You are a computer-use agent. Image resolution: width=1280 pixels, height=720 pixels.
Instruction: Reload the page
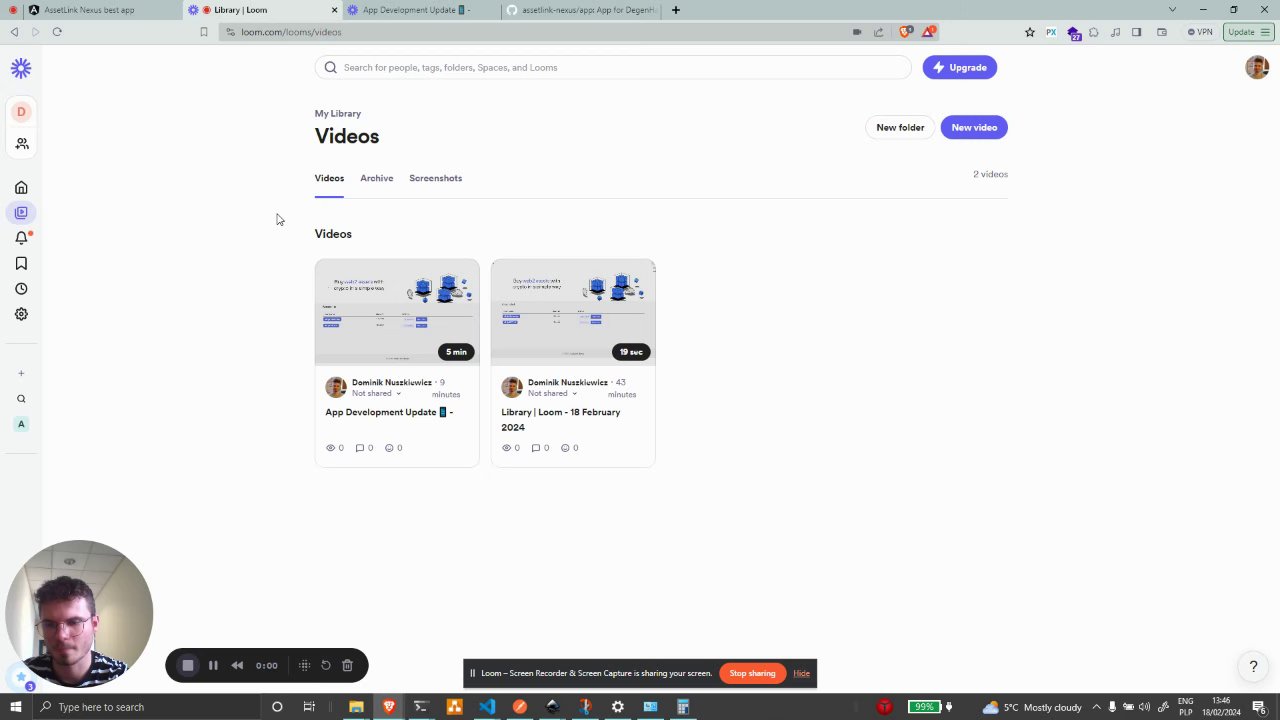coord(57,32)
